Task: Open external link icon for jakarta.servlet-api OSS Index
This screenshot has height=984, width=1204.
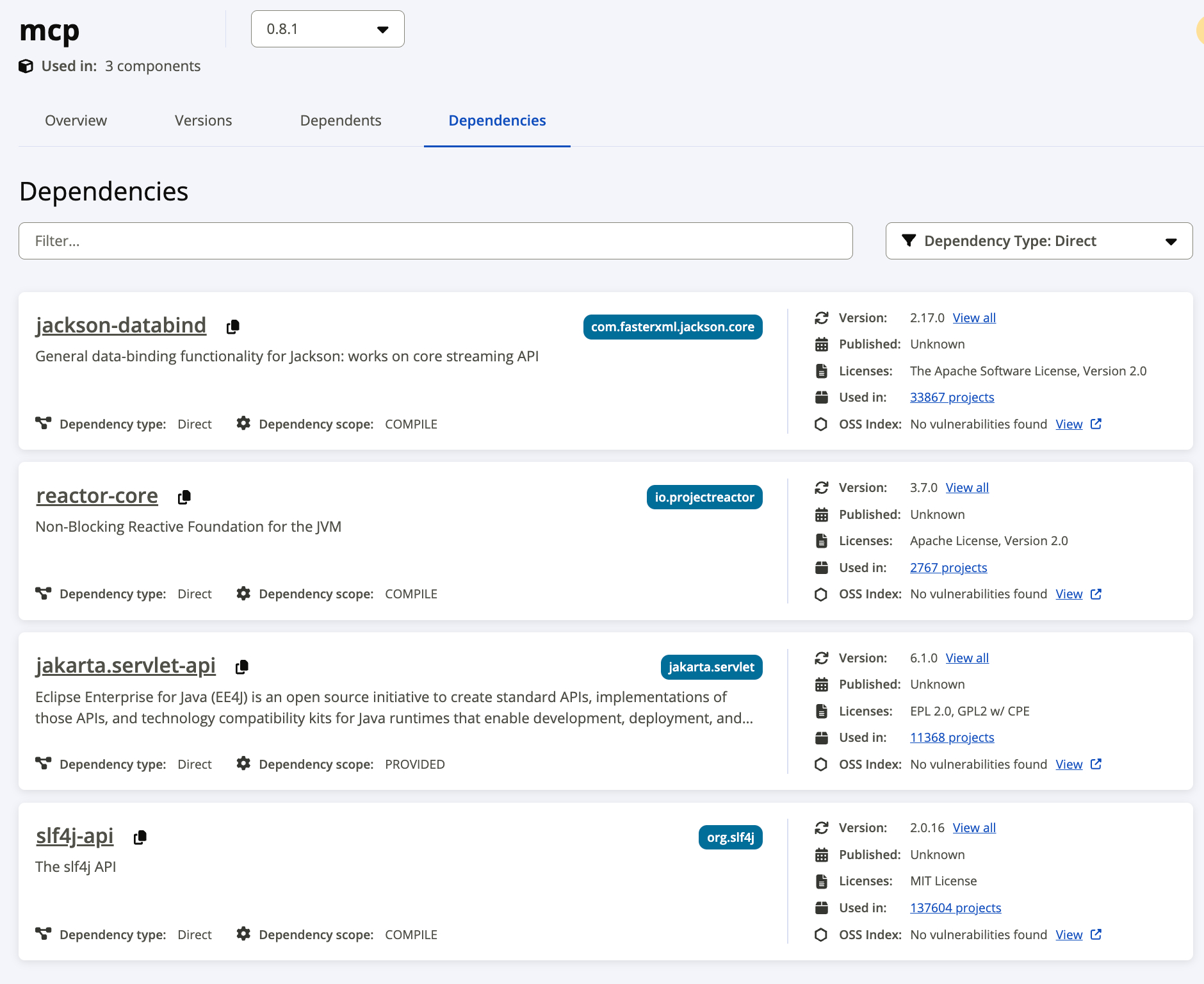Action: point(1096,764)
